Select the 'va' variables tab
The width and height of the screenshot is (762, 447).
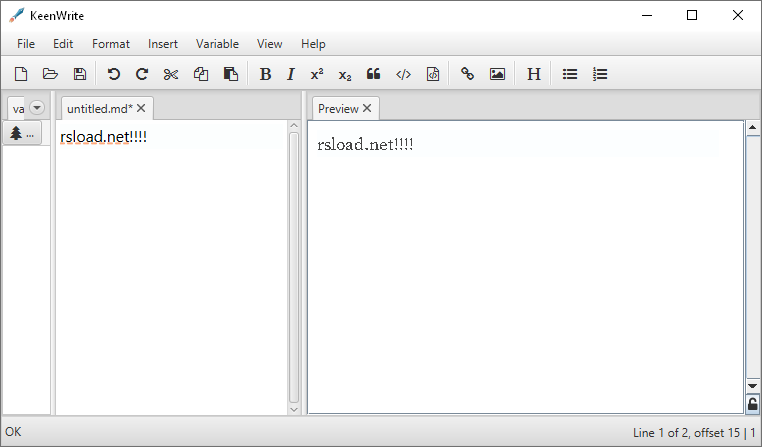18,109
